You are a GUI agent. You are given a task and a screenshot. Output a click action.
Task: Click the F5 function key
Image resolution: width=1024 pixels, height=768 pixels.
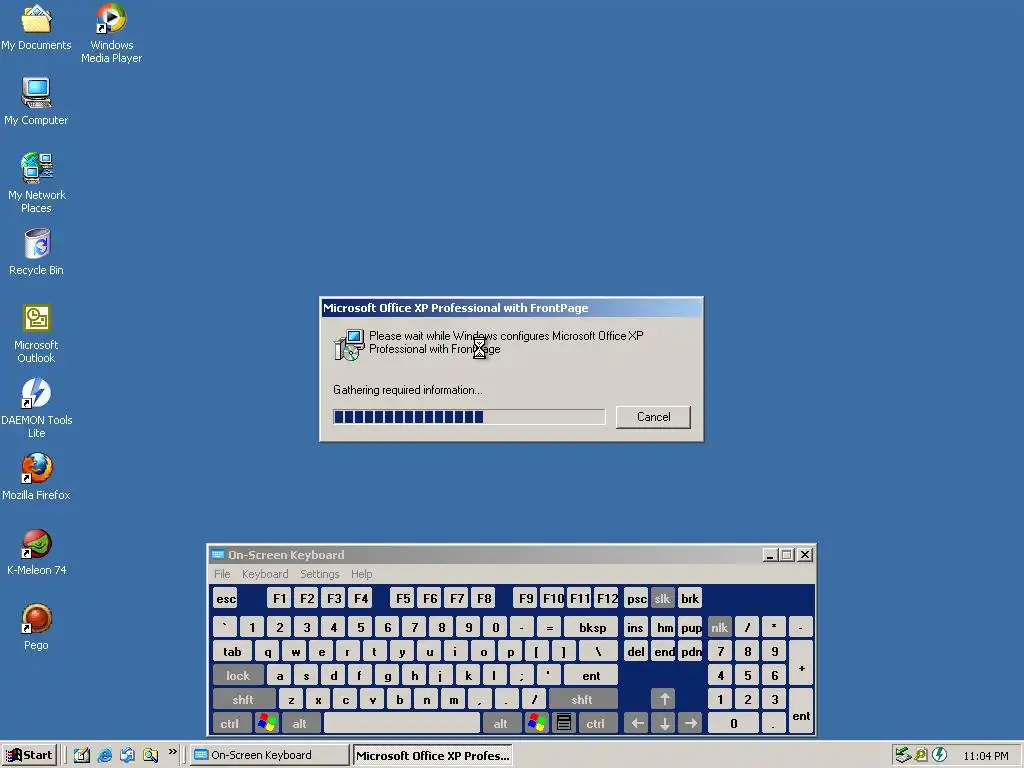[403, 598]
